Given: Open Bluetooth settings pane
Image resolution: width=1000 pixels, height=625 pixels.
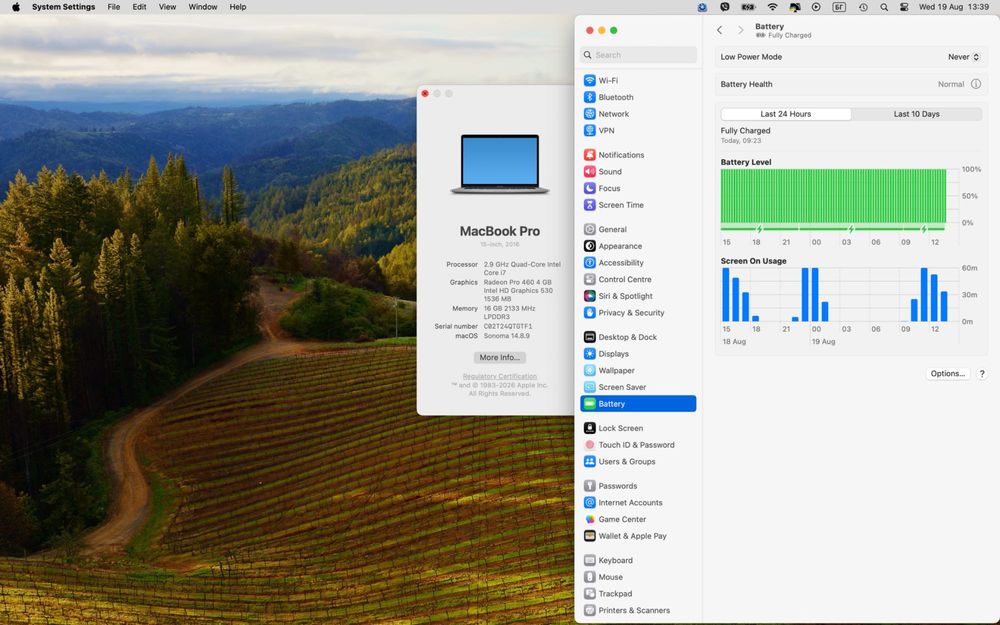Looking at the screenshot, I should 638,97.
